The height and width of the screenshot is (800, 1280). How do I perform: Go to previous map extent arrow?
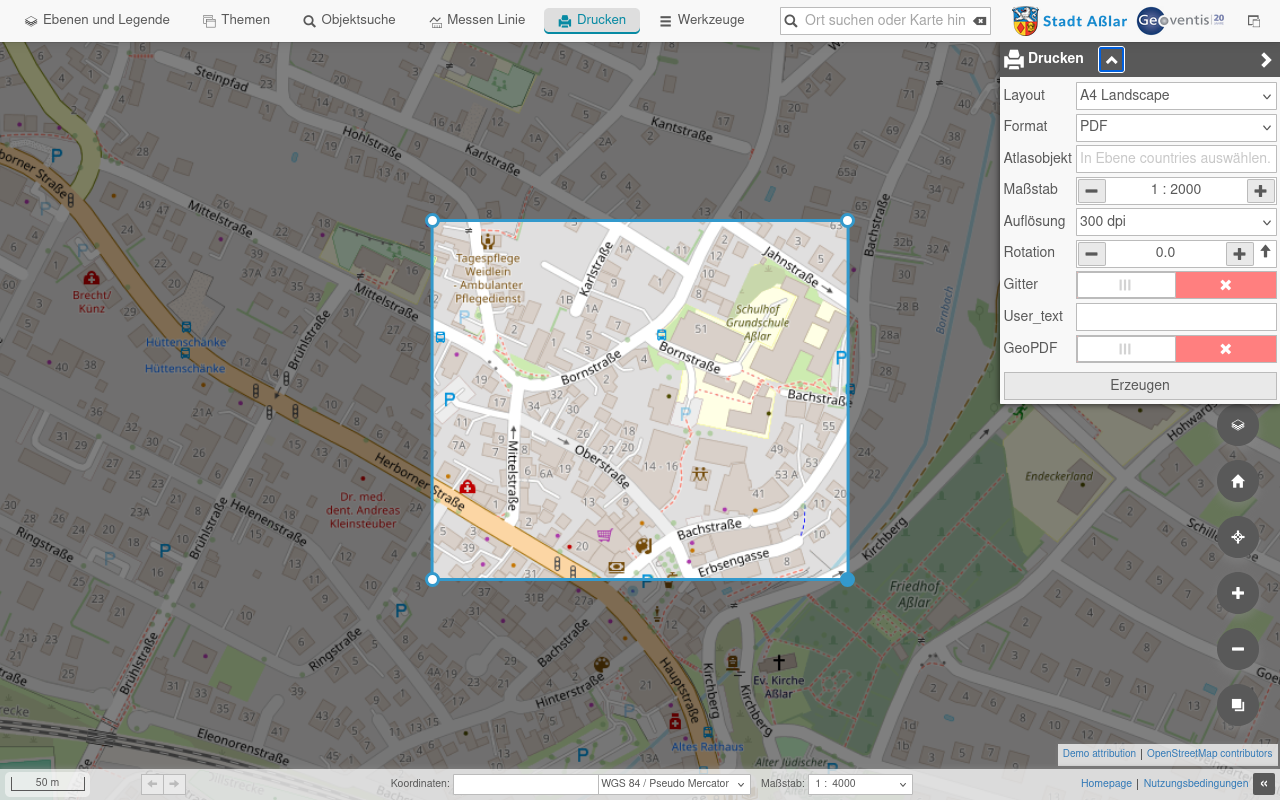[152, 784]
